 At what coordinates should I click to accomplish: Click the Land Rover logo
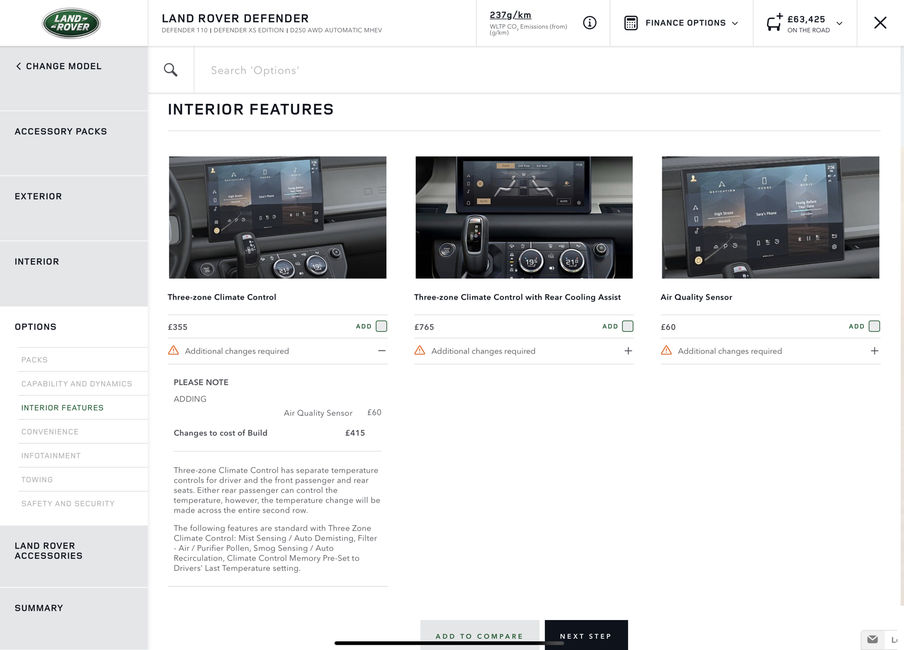coord(71,23)
